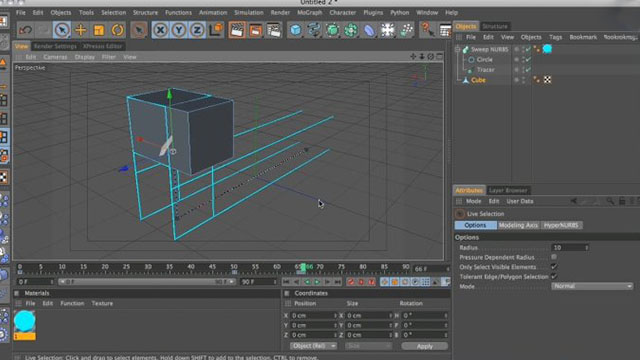The image size is (640, 360).
Task: Open the viewport Display menu
Action: [84, 57]
